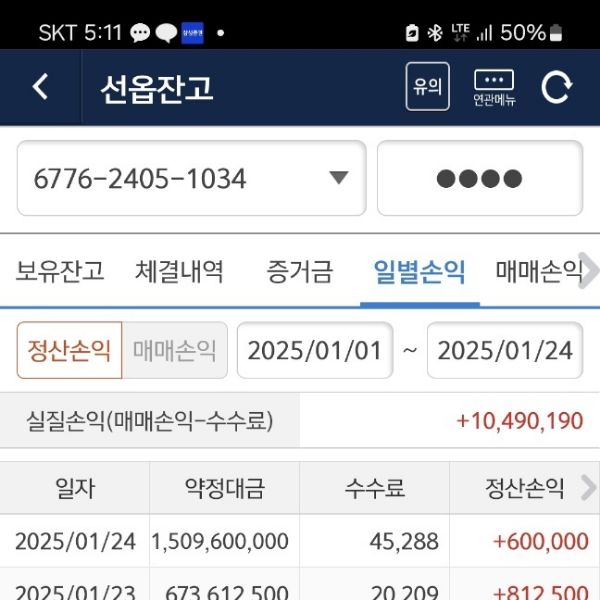The image size is (600, 600).
Task: Pick the end date 2025/01/24
Action: [x=505, y=350]
